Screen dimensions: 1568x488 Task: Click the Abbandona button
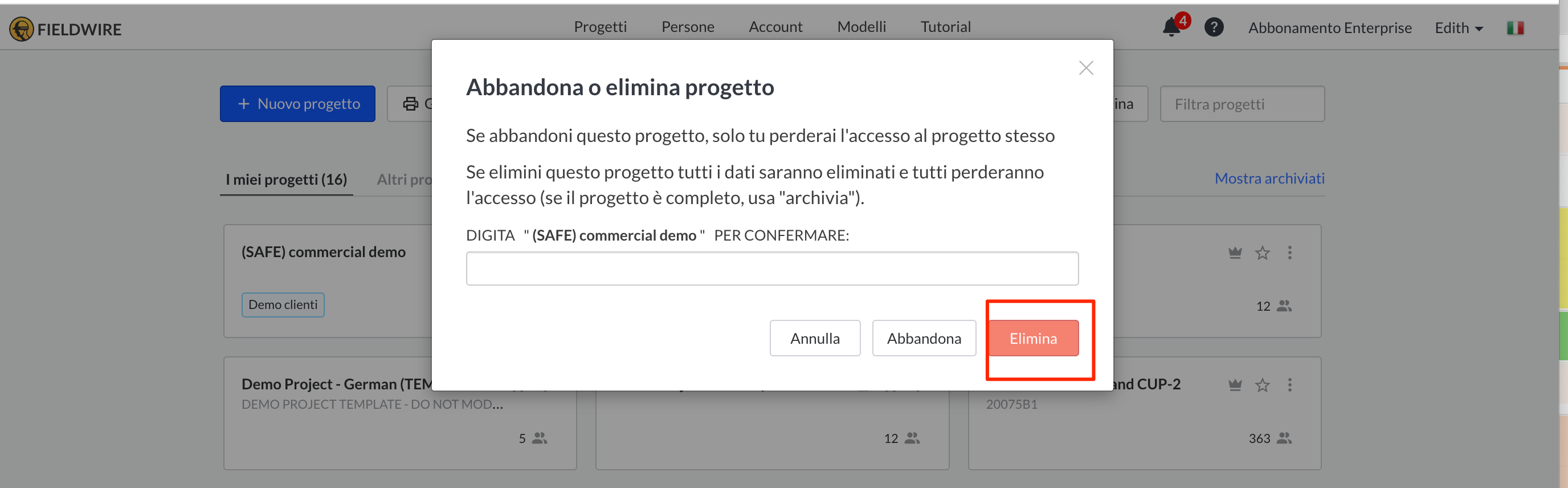click(x=924, y=338)
